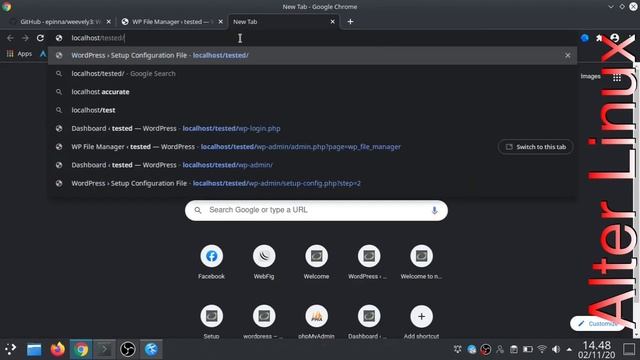The height and width of the screenshot is (360, 640).
Task: Go back using the back arrow
Action: [10, 38]
